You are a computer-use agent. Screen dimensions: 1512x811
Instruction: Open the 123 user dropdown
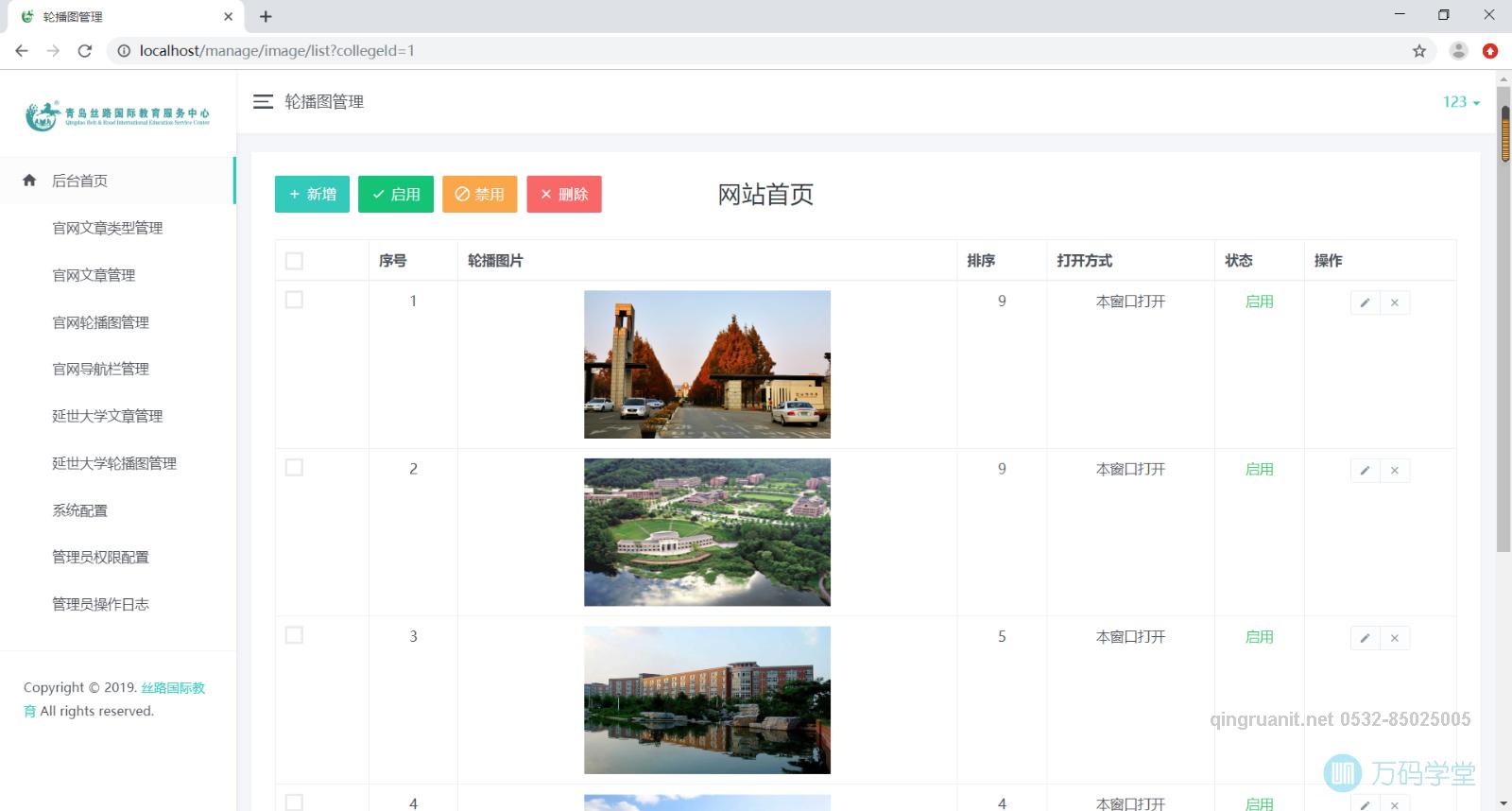coord(1461,101)
